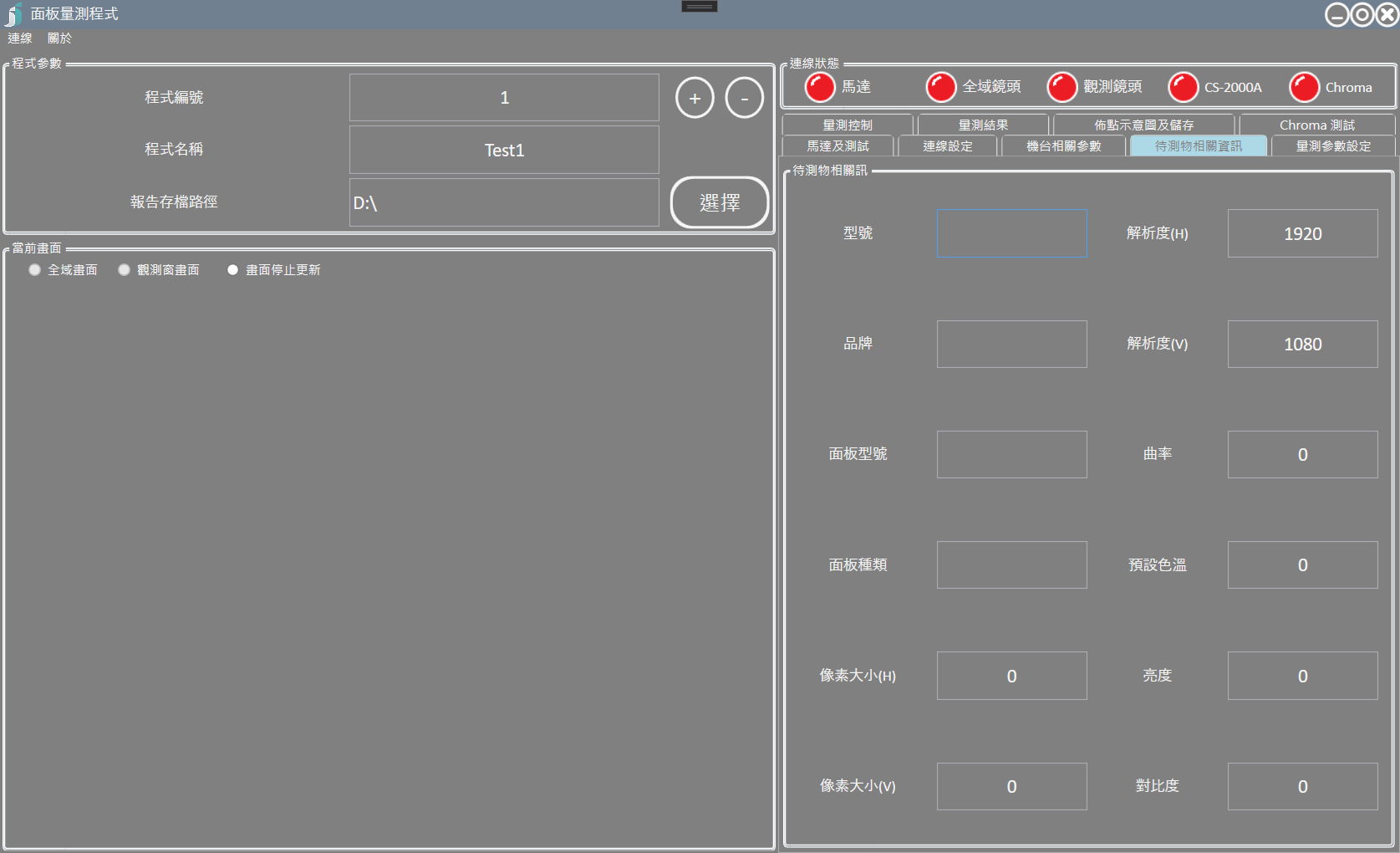Open the 佈點示意圖及儲存 tab
The image size is (1400, 853).
1143,125
